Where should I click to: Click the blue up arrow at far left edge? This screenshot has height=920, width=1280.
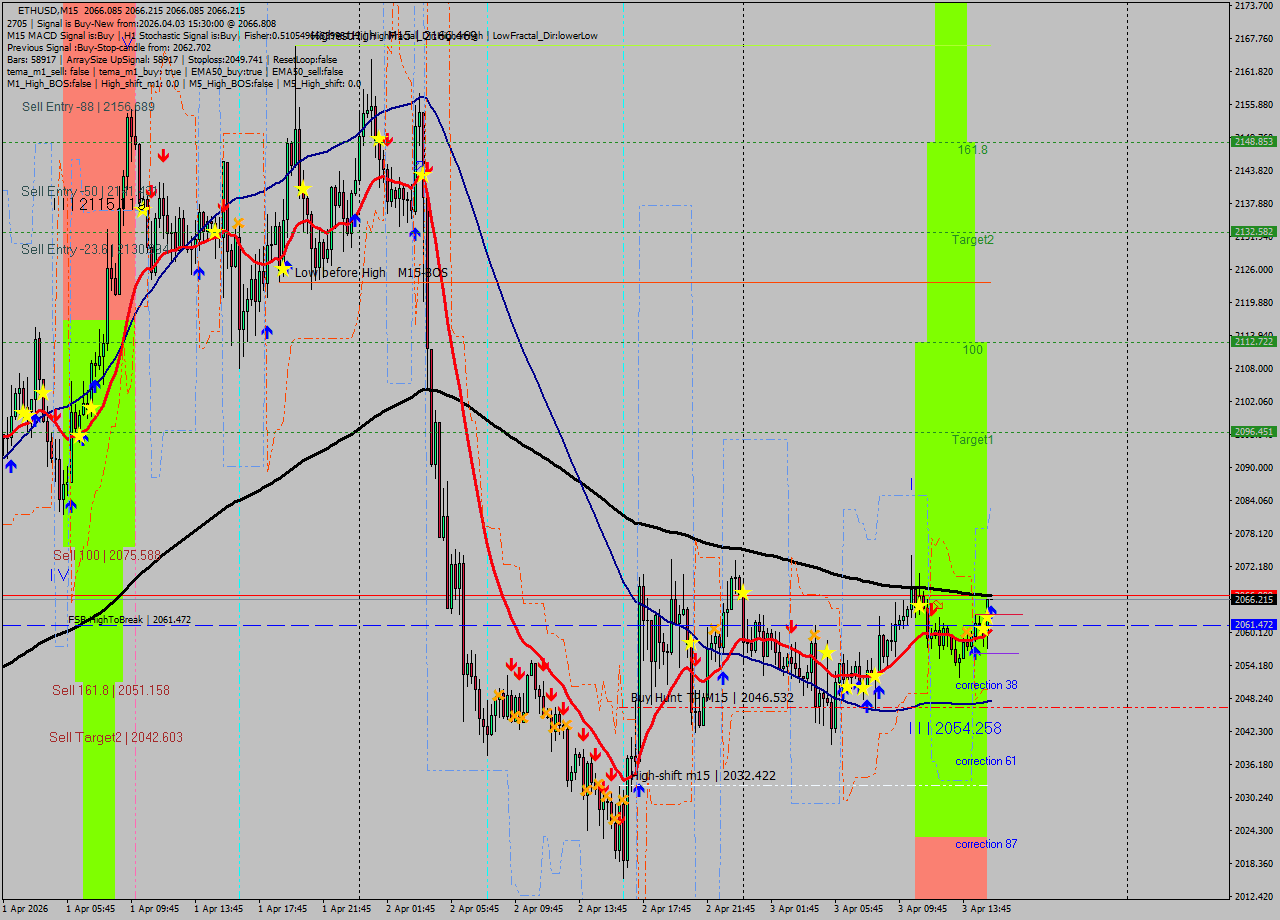point(10,466)
